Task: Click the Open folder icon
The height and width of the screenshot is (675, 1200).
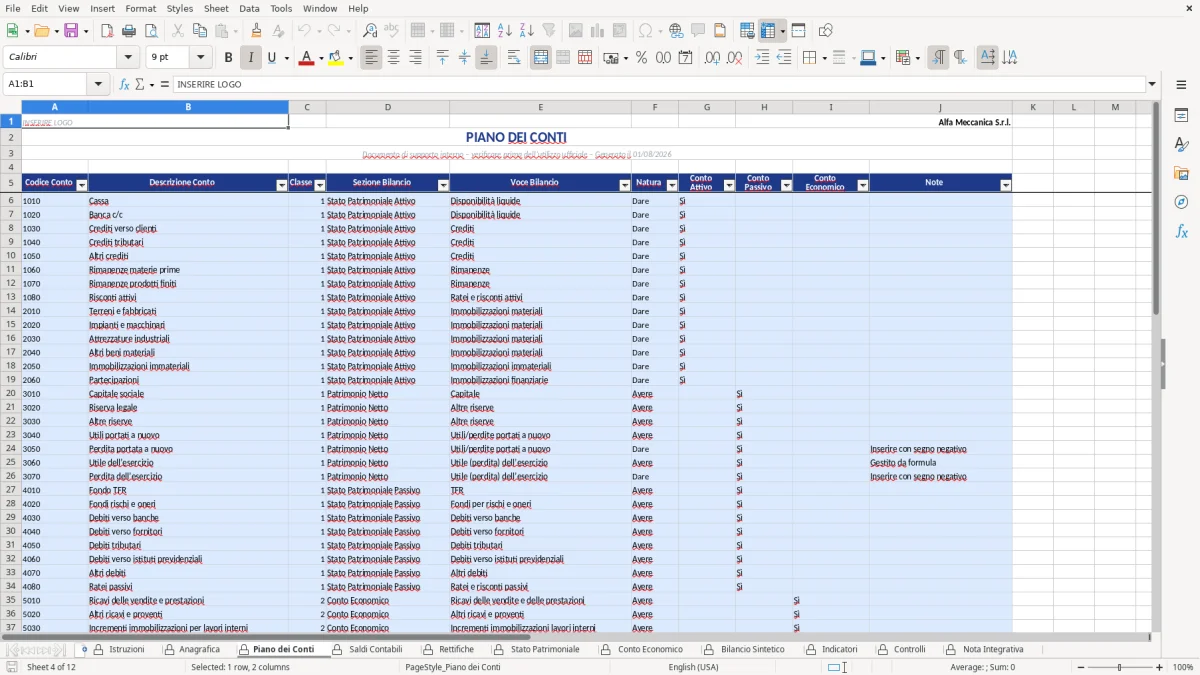Action: [40, 31]
